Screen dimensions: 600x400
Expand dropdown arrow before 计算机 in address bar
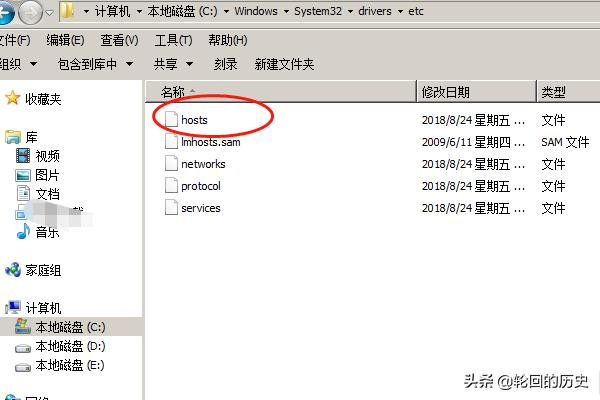pyautogui.click(x=86, y=11)
